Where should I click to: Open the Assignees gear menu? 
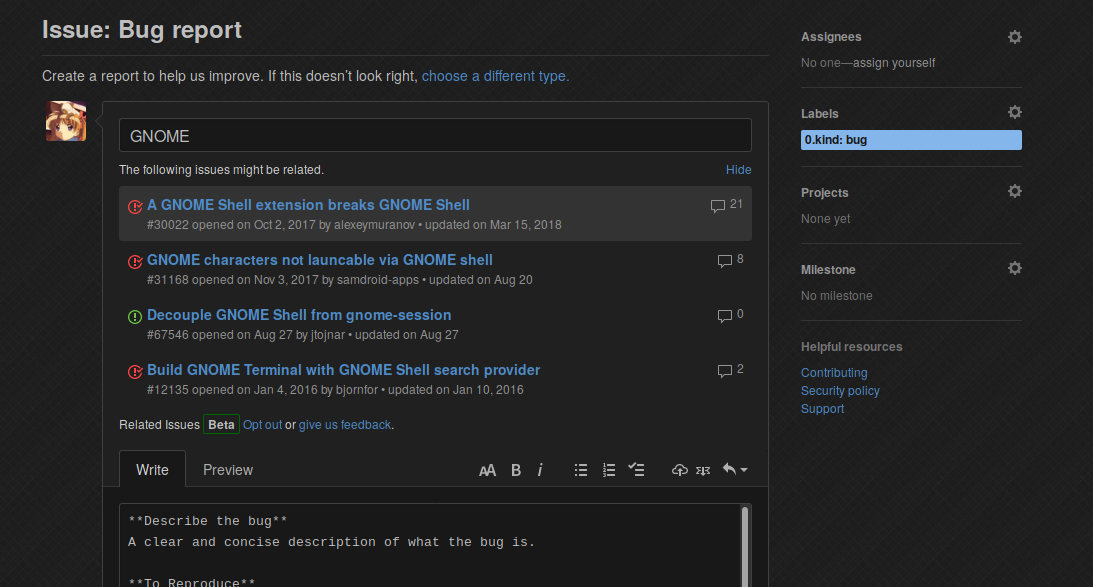[1014, 37]
